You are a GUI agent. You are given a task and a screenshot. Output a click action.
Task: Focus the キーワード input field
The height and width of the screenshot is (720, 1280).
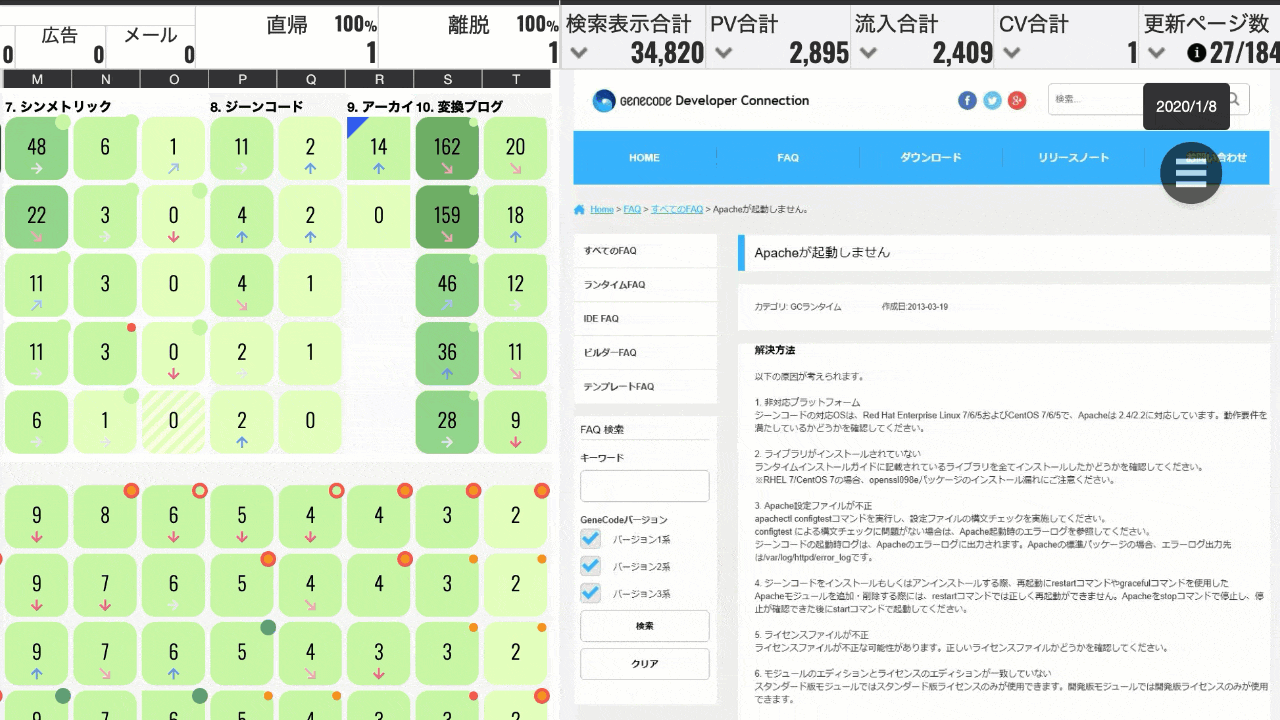click(644, 486)
